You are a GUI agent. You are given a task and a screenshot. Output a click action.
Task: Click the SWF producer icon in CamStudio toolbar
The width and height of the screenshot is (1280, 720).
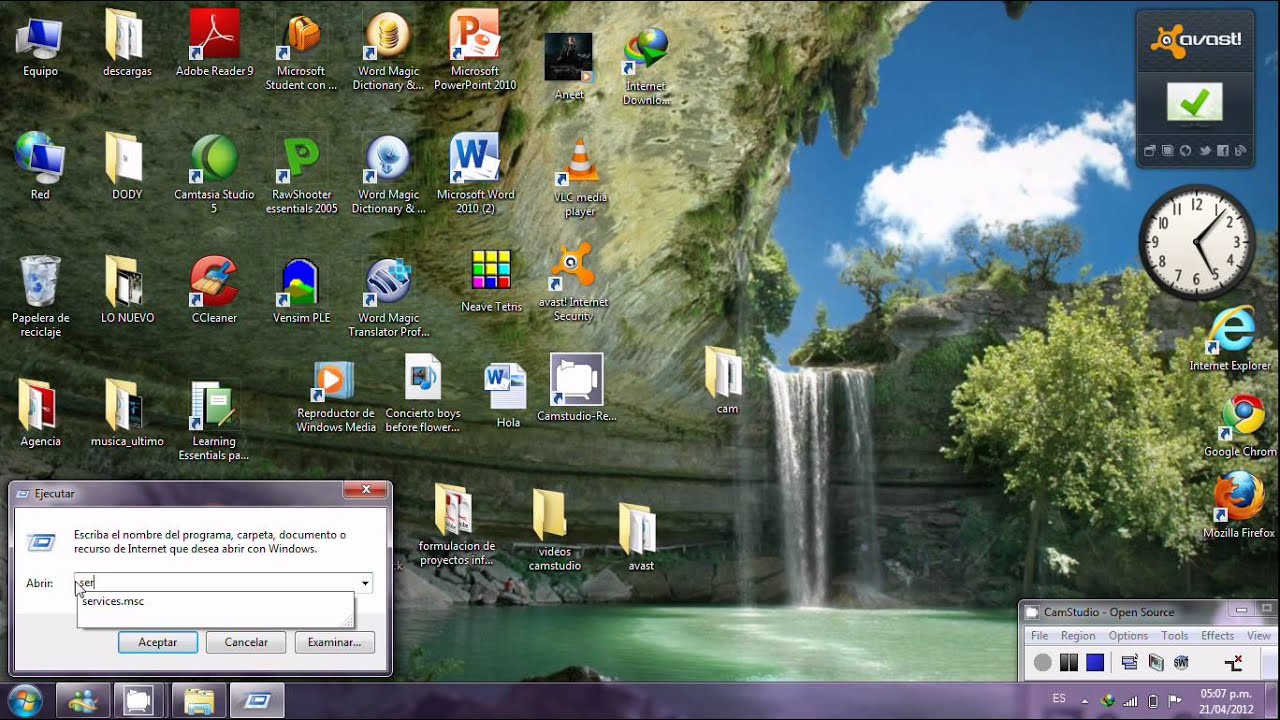(1182, 662)
